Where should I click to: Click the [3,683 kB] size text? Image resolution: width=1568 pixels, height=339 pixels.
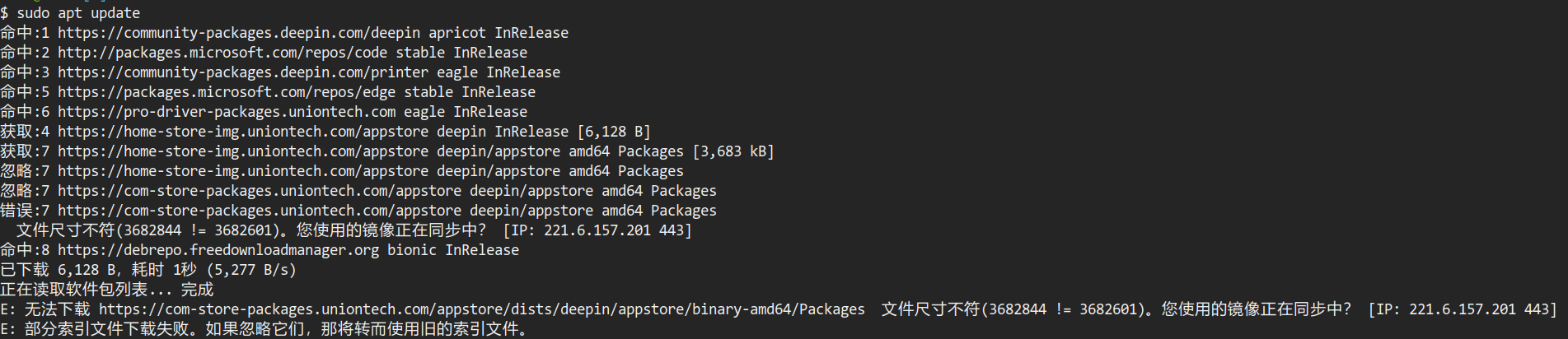pos(733,151)
